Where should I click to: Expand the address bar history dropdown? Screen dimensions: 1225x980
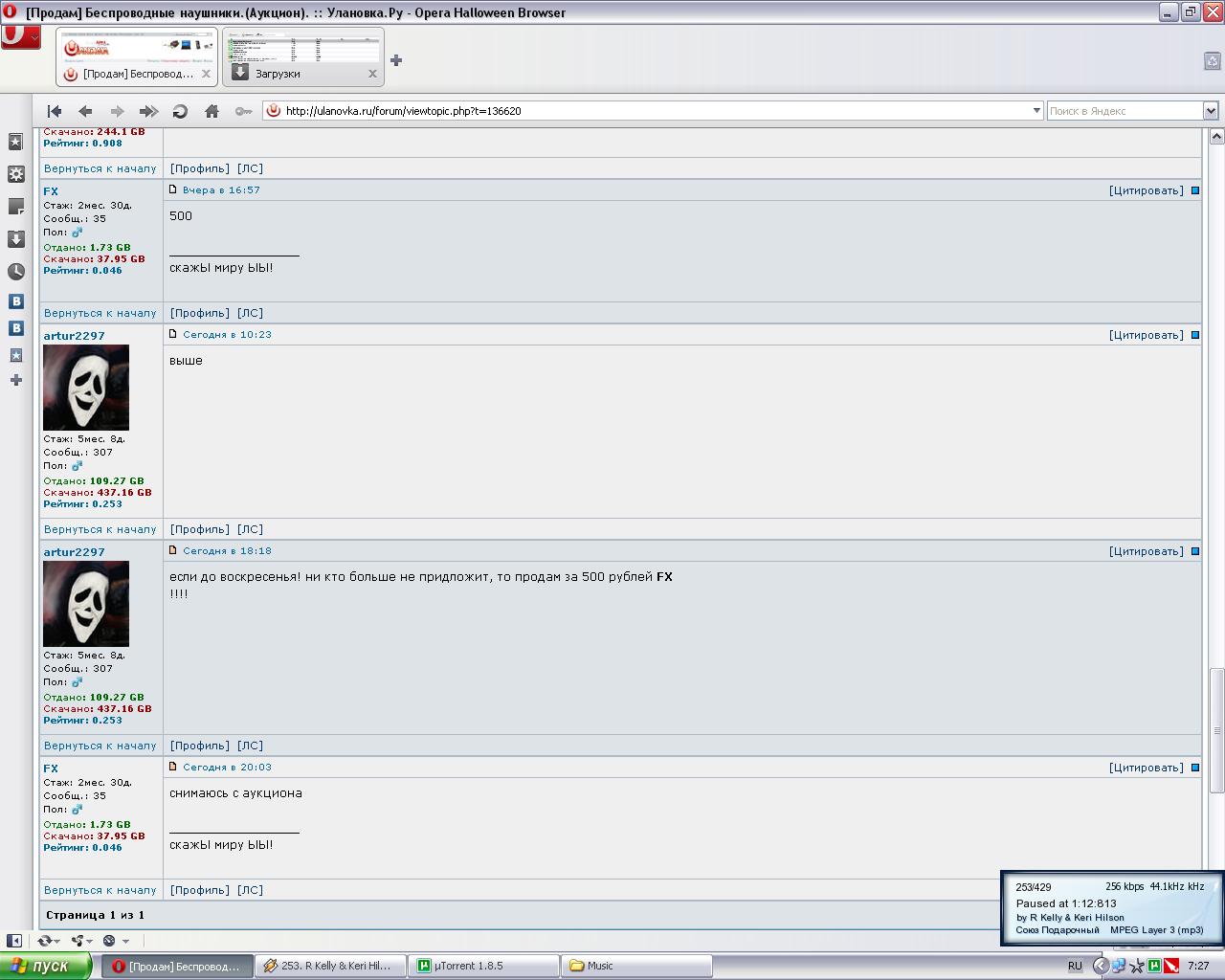coord(1036,111)
